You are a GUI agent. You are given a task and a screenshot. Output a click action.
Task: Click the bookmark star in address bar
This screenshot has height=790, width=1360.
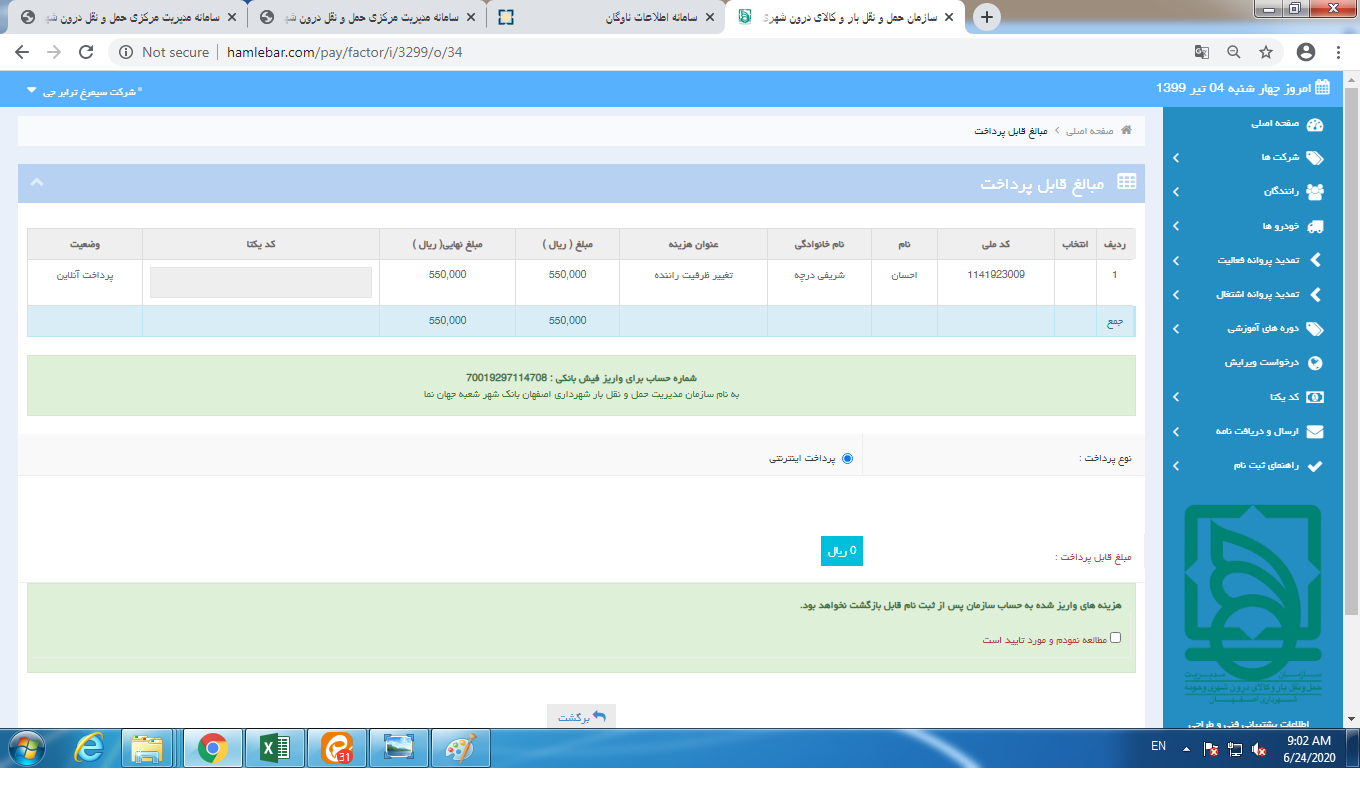(x=1266, y=52)
